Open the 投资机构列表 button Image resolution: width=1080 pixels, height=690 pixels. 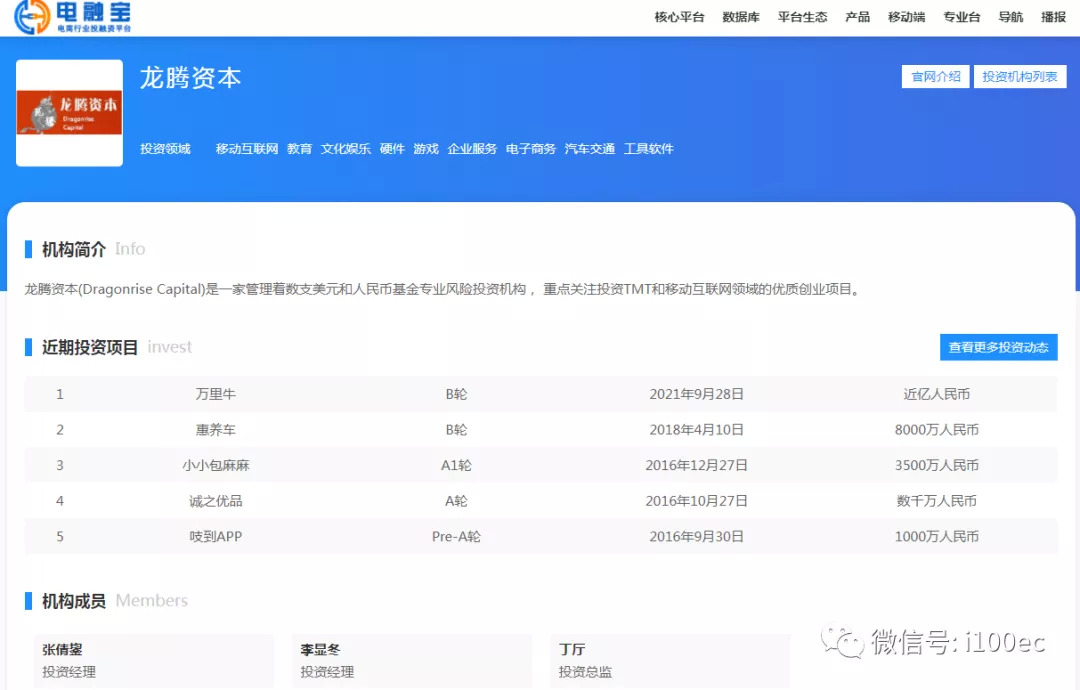[x=1019, y=77]
